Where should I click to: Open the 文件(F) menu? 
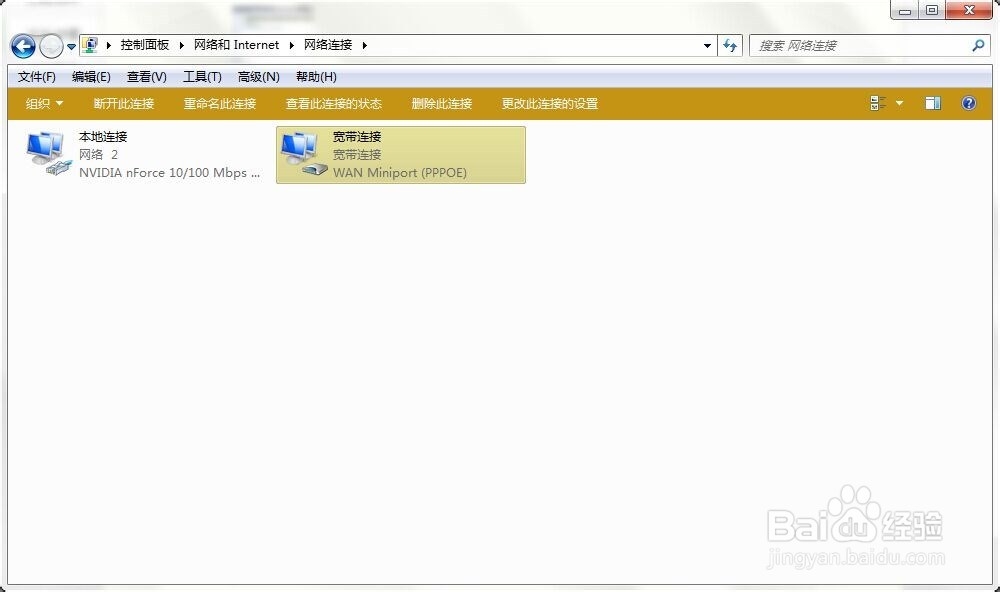36,76
